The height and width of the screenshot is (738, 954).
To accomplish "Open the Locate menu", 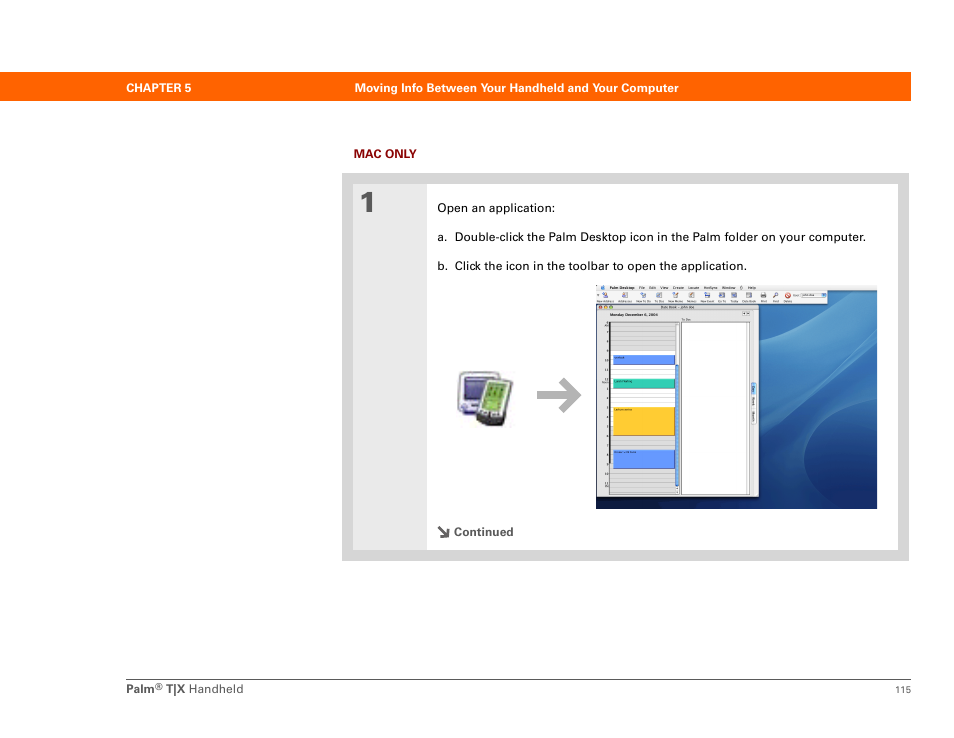I will point(694,288).
